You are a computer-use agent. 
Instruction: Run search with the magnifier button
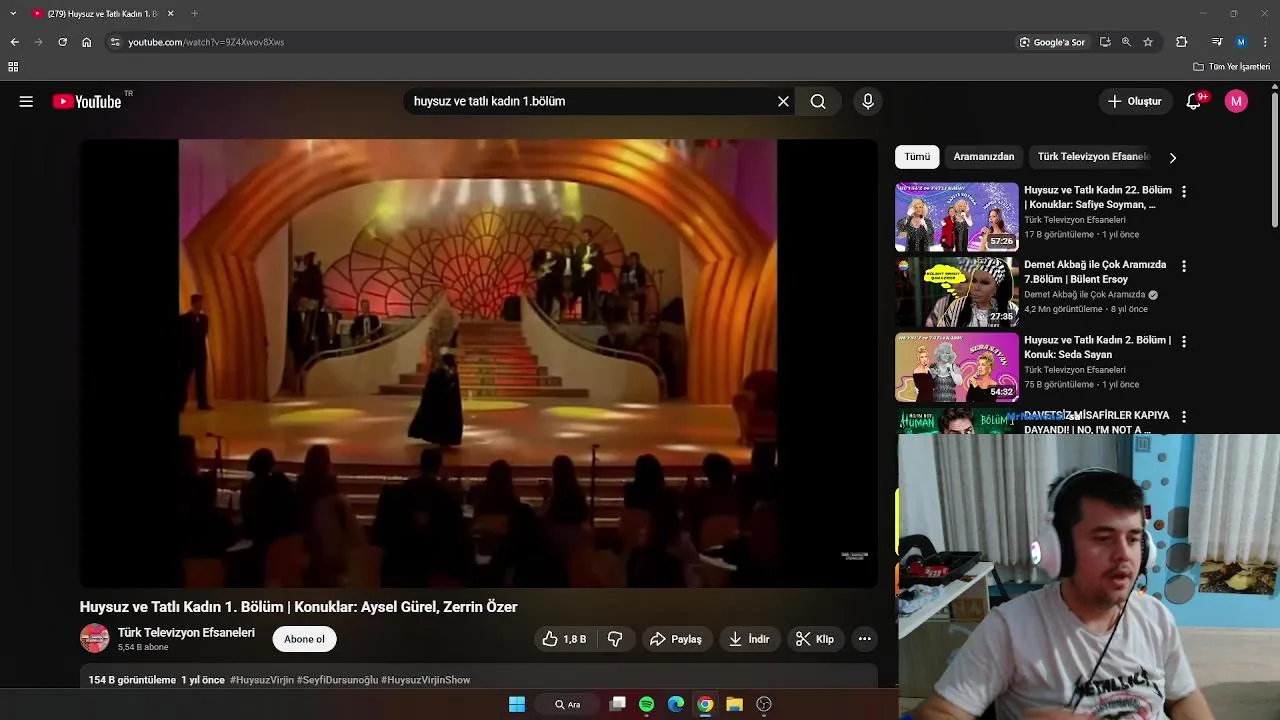point(818,101)
